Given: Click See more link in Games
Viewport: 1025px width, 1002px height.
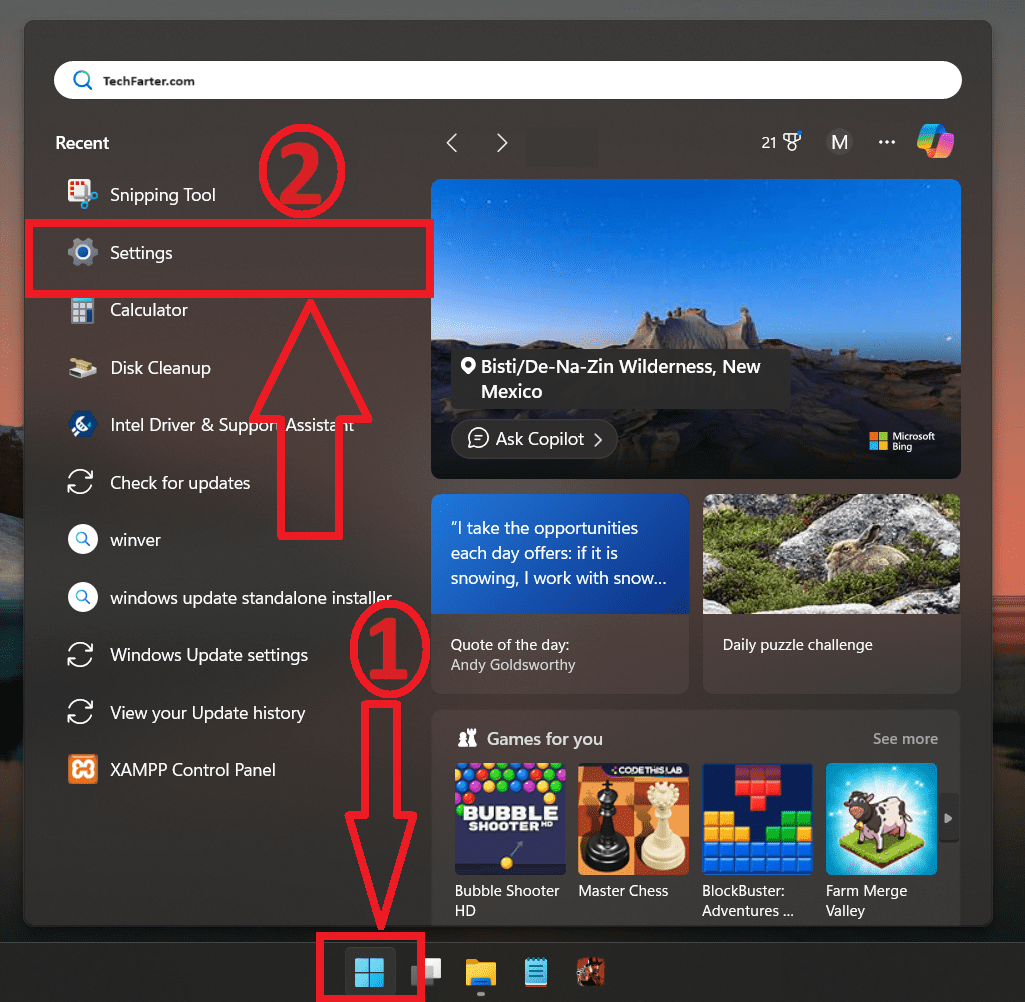Looking at the screenshot, I should click(x=905, y=739).
